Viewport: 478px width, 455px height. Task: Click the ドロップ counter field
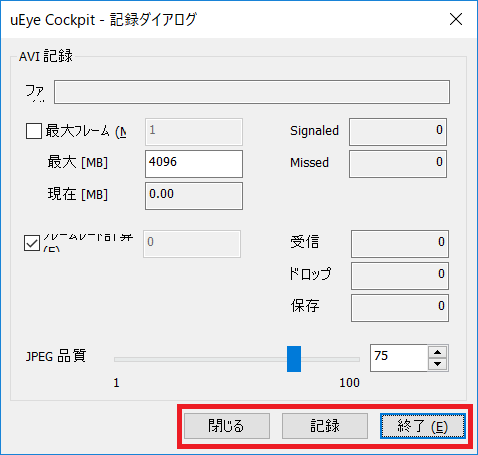[x=400, y=276]
